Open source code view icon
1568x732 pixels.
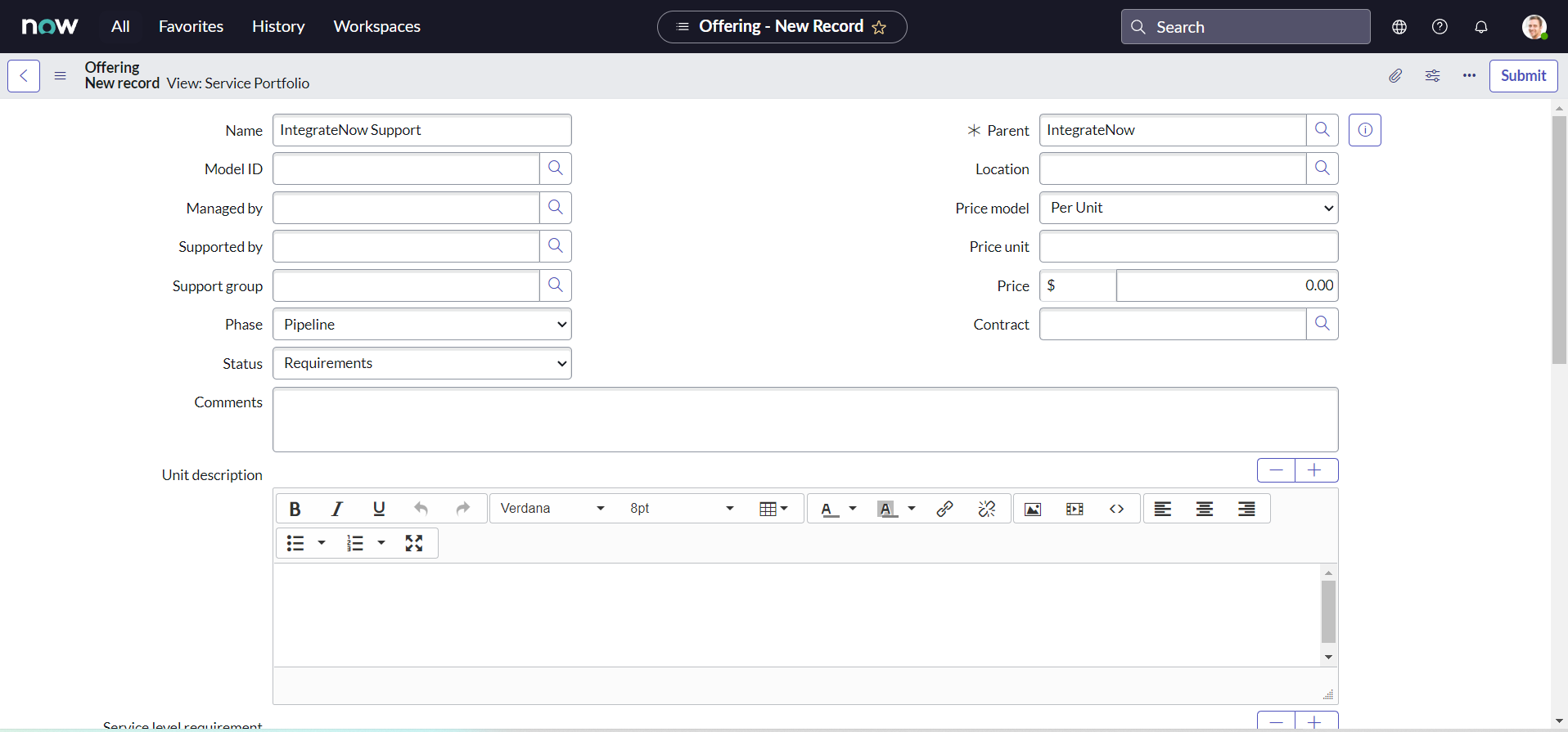point(1116,509)
